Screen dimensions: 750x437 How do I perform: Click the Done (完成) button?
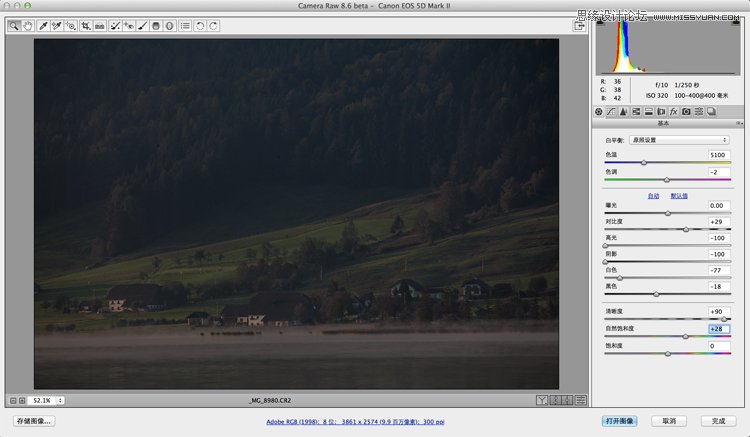(x=718, y=421)
